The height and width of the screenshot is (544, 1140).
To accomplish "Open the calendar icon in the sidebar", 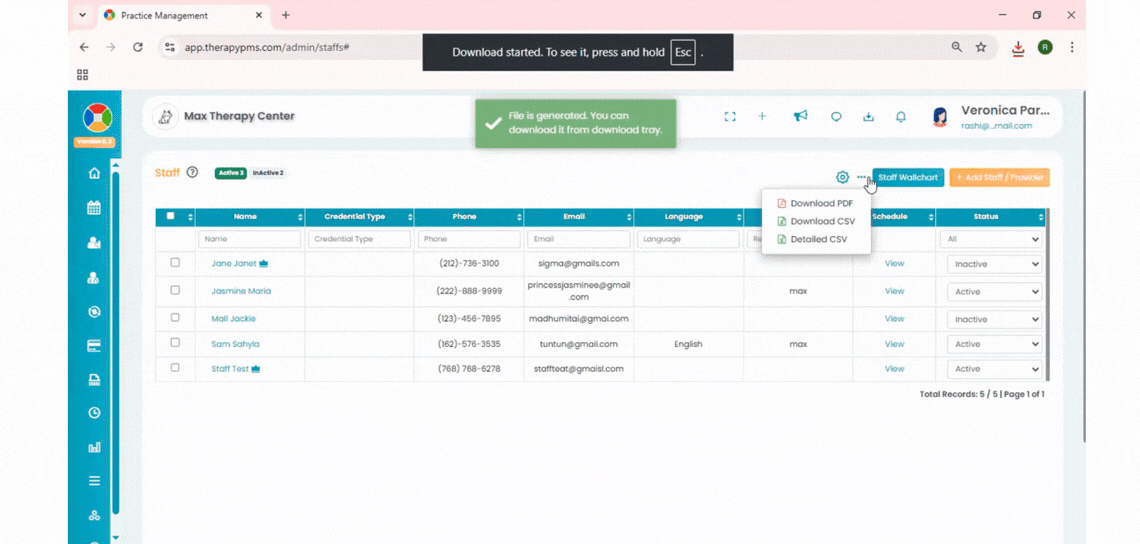I will pyautogui.click(x=94, y=208).
